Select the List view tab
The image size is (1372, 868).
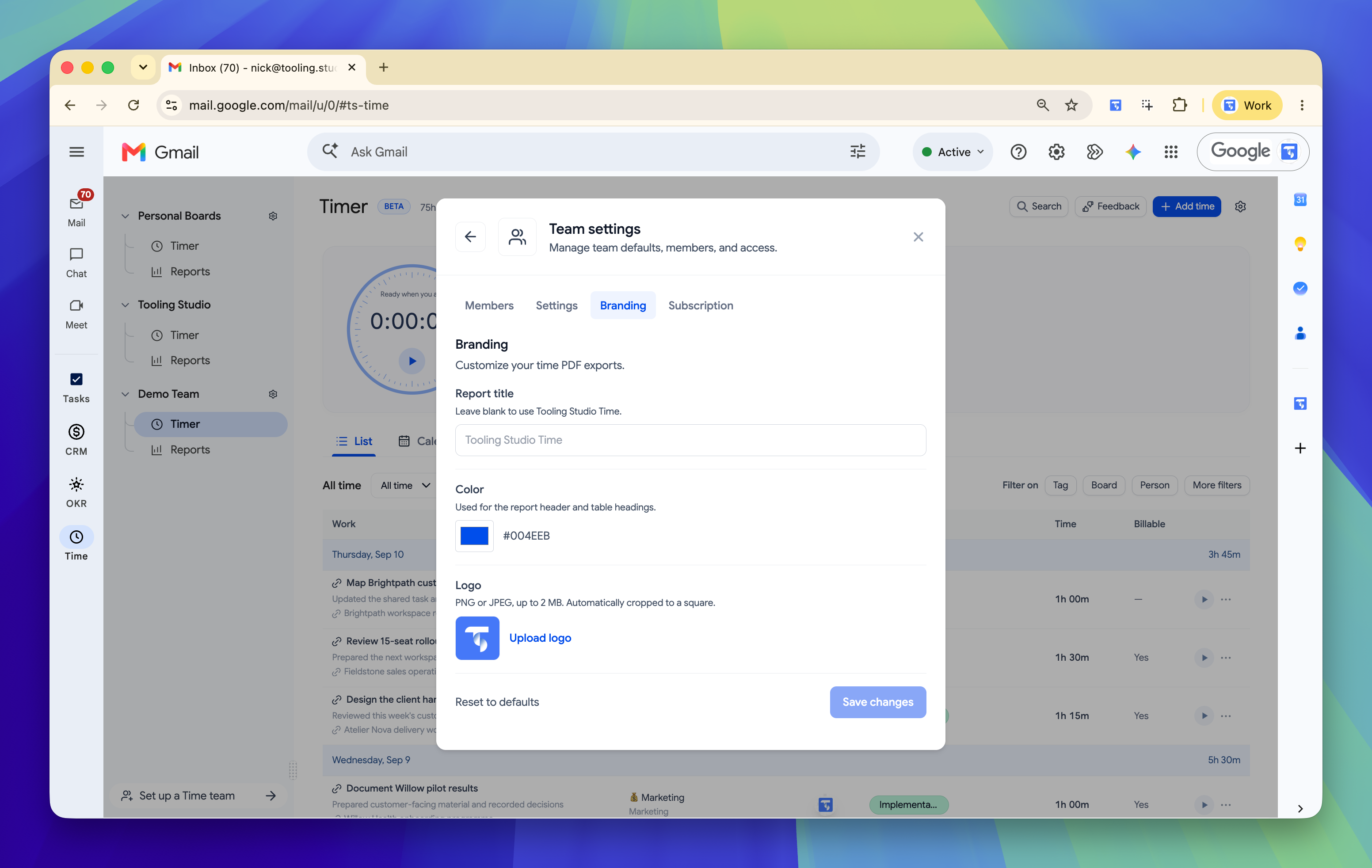(354, 441)
